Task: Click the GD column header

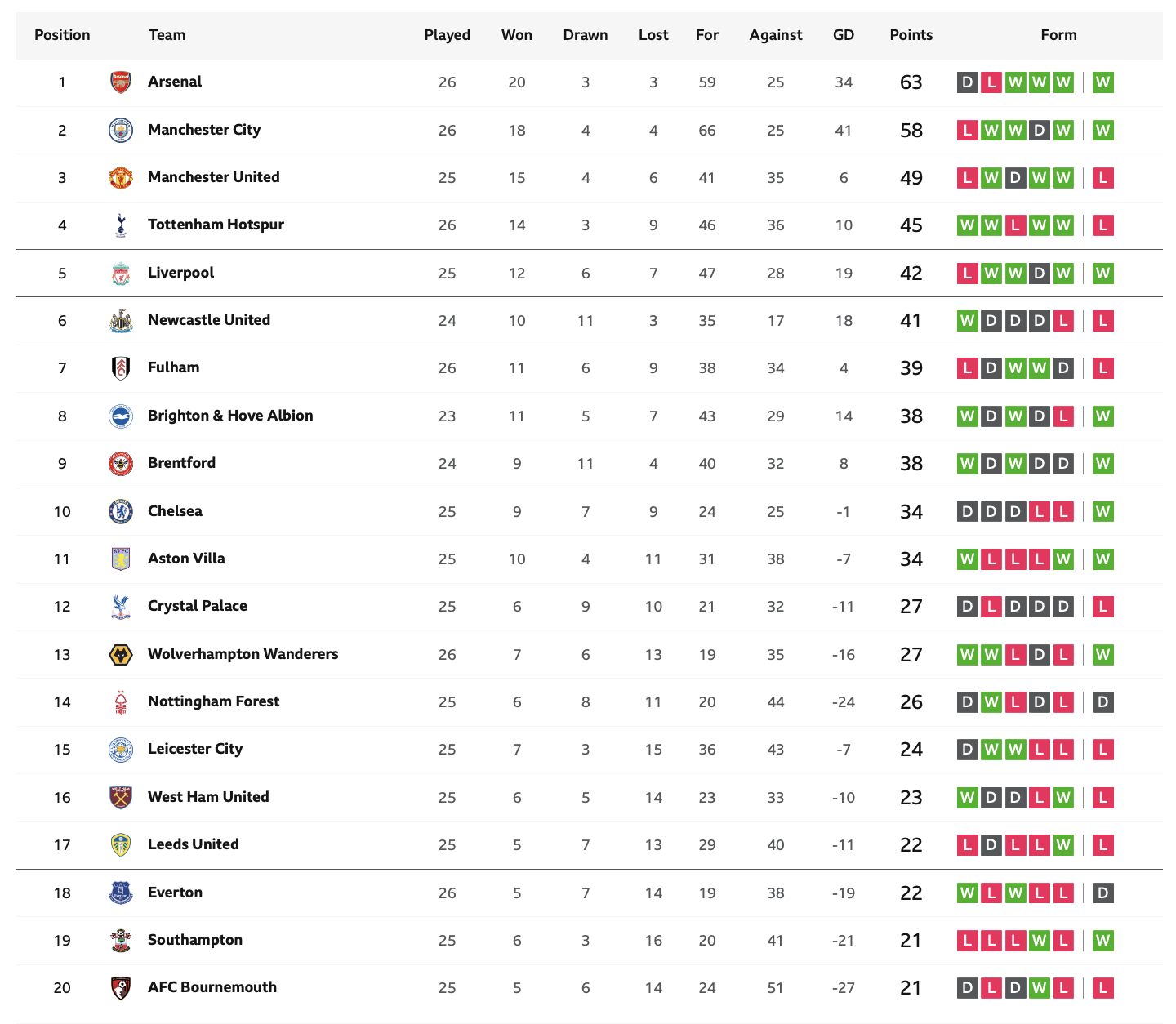Action: (844, 35)
